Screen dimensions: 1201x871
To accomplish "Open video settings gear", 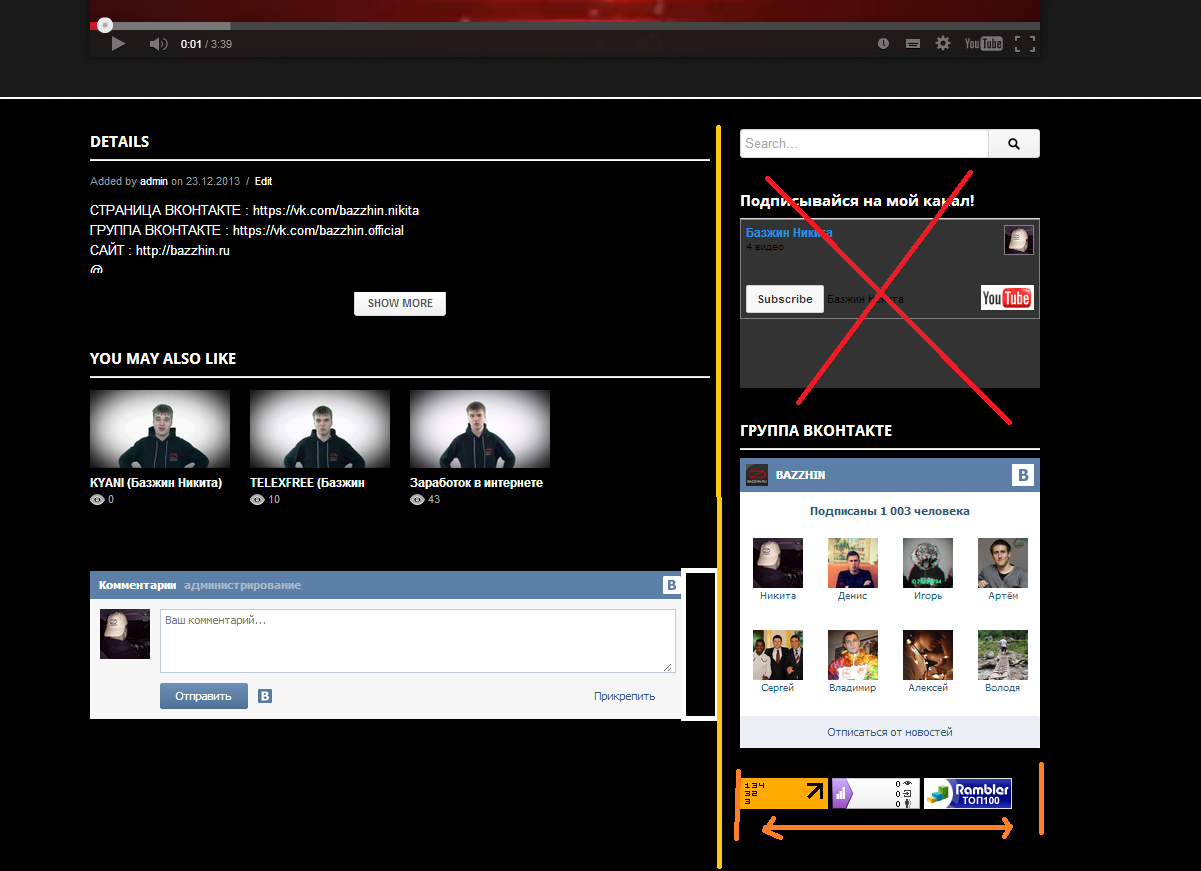I will [x=942, y=44].
